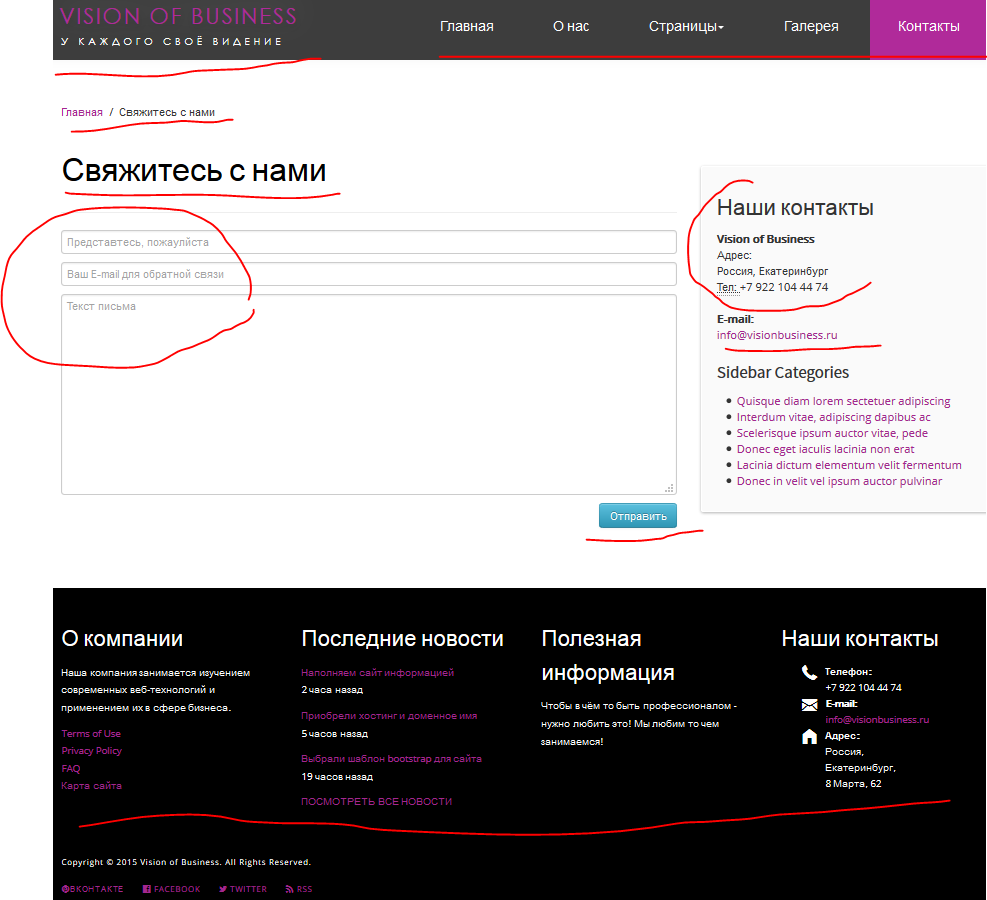Click the copyright 2015 Vision of Business text

tap(186, 862)
